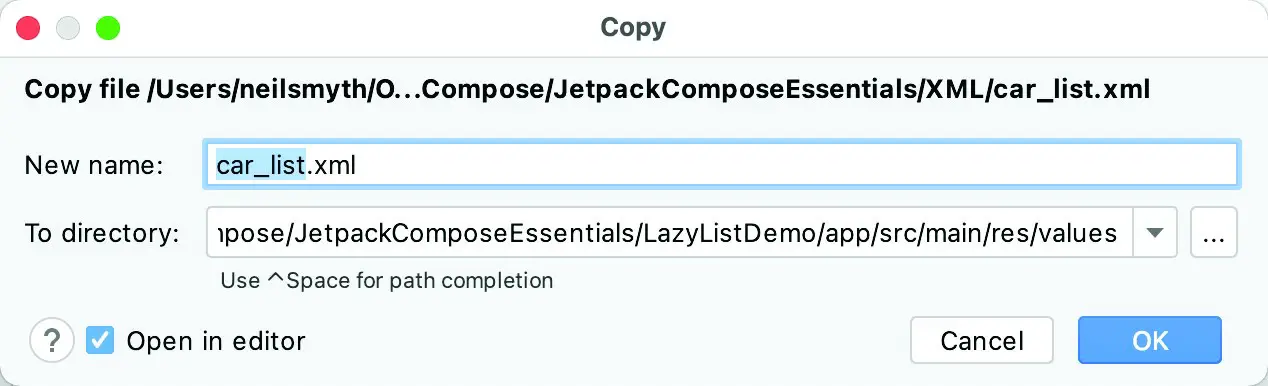Viewport: 1268px width, 386px height.
Task: Zoom the dialog with the green button
Action: click(x=108, y=28)
